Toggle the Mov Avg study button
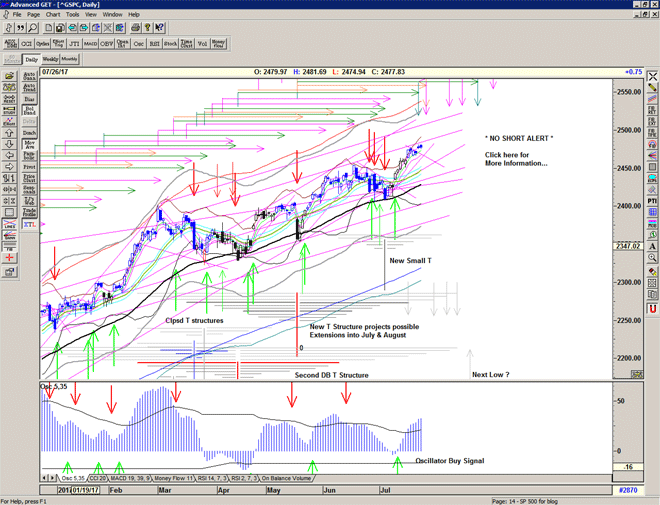The width and height of the screenshot is (660, 505). click(x=29, y=144)
